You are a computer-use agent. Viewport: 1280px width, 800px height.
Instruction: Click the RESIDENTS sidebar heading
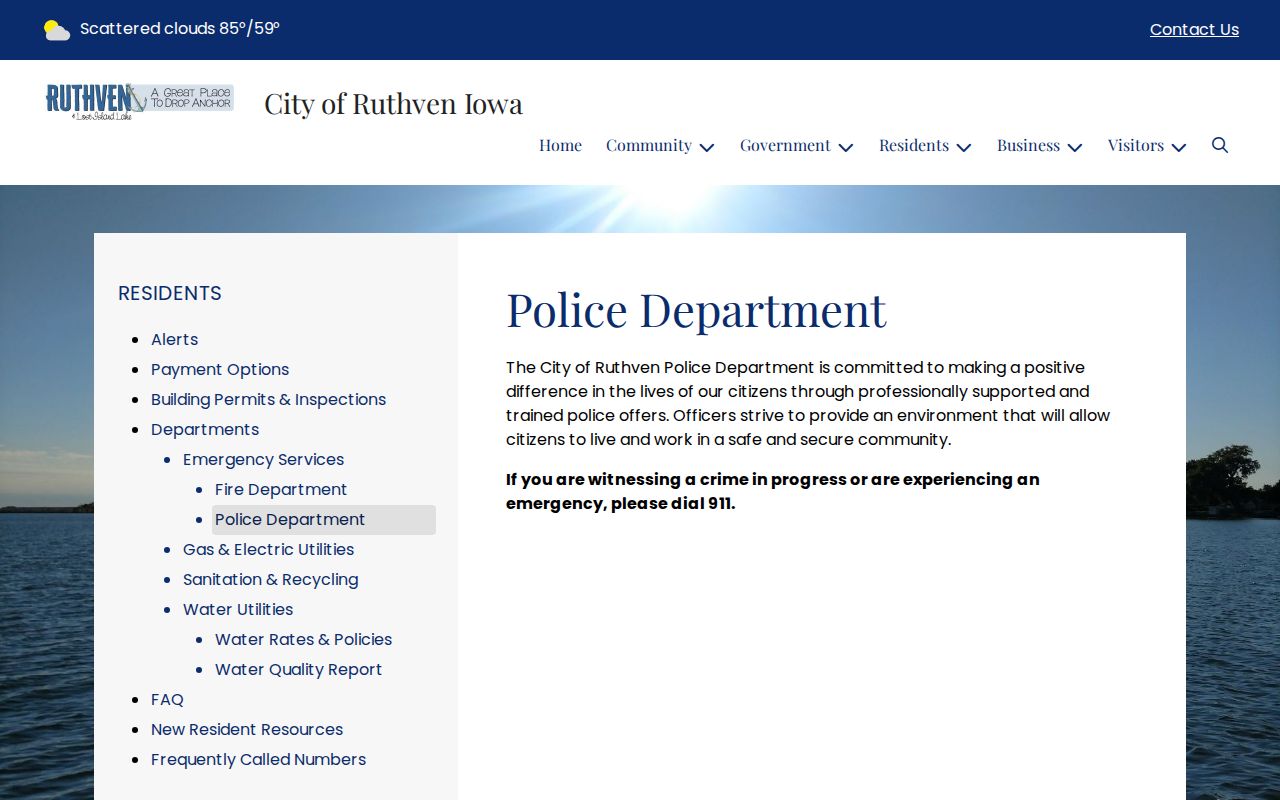pos(170,293)
